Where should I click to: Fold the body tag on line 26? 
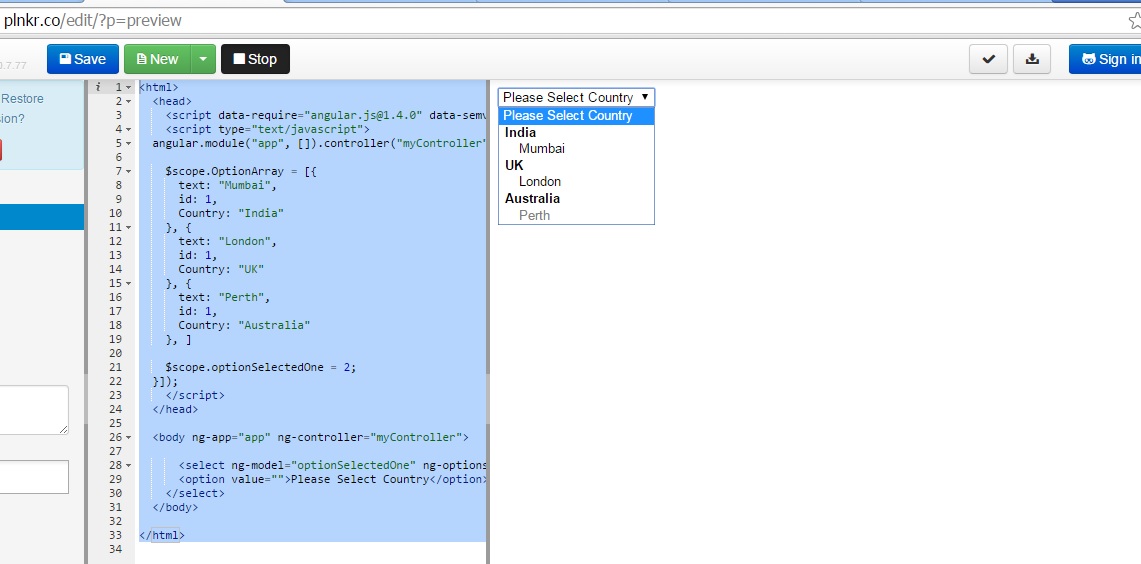coord(129,438)
